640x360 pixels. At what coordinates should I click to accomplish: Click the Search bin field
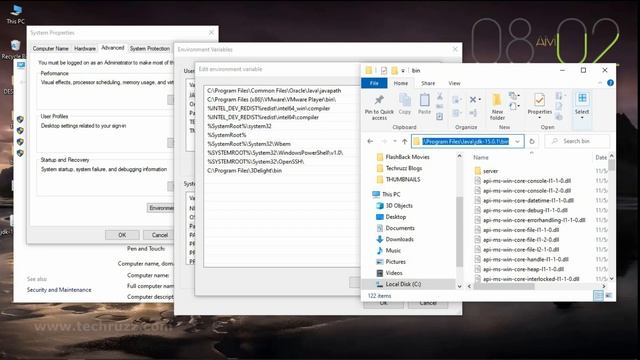click(x=577, y=141)
